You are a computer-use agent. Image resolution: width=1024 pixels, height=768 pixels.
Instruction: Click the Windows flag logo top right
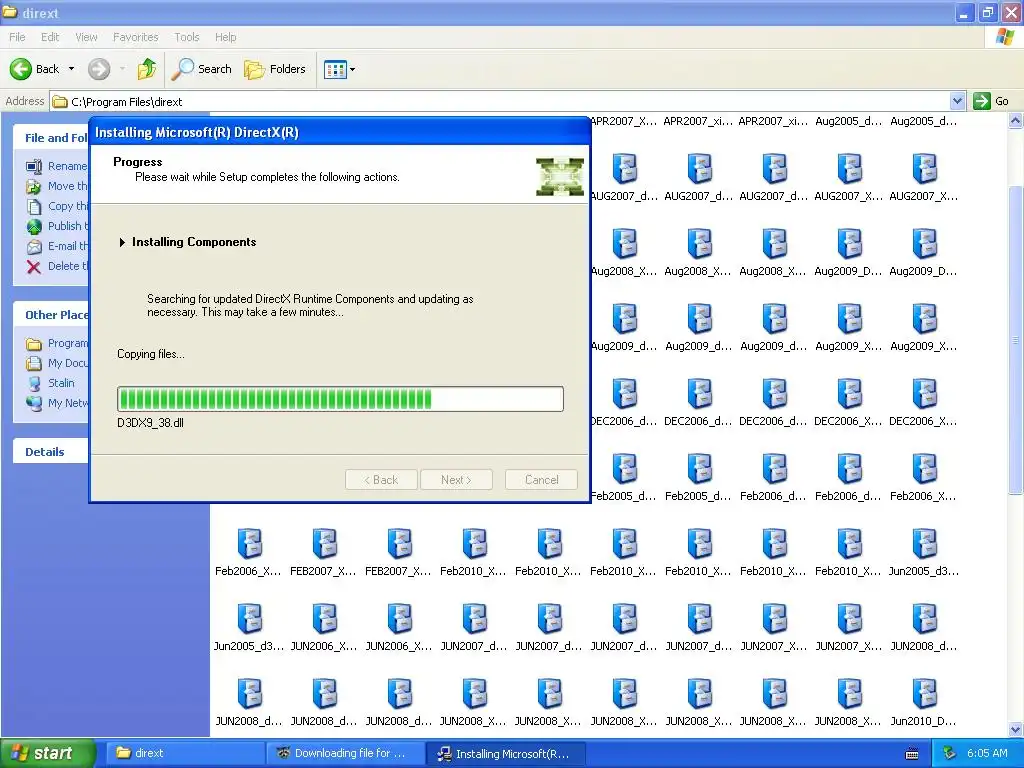coord(1004,37)
